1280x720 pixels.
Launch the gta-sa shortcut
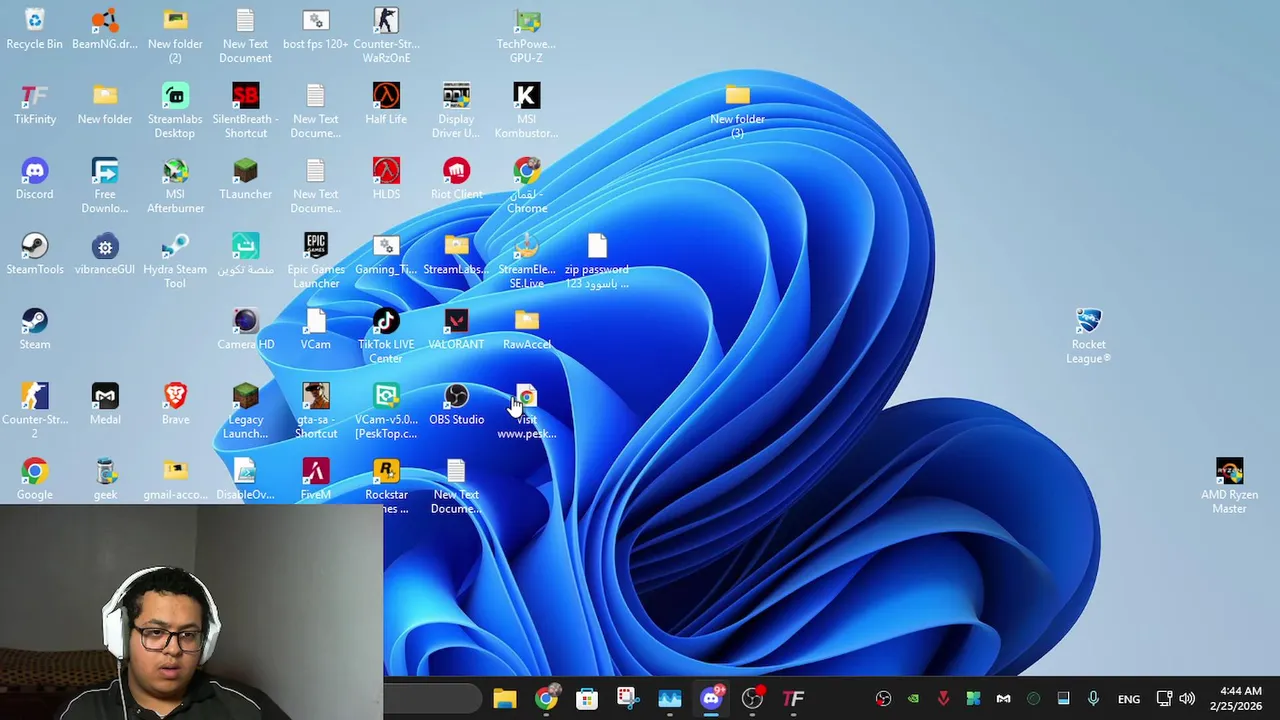[316, 411]
